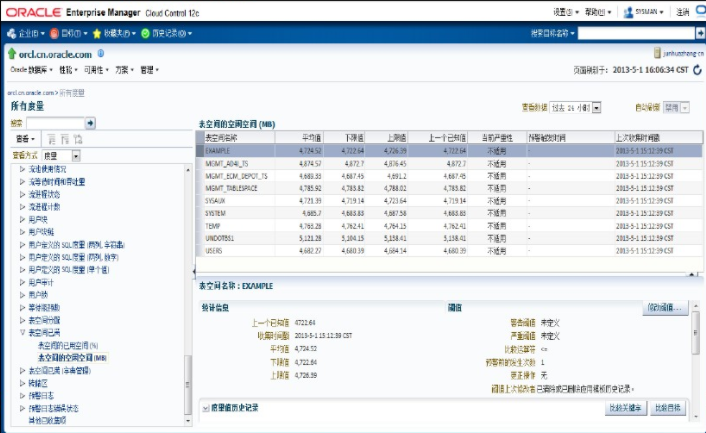Click the green History icon in the blue bar

(x=145, y=33)
